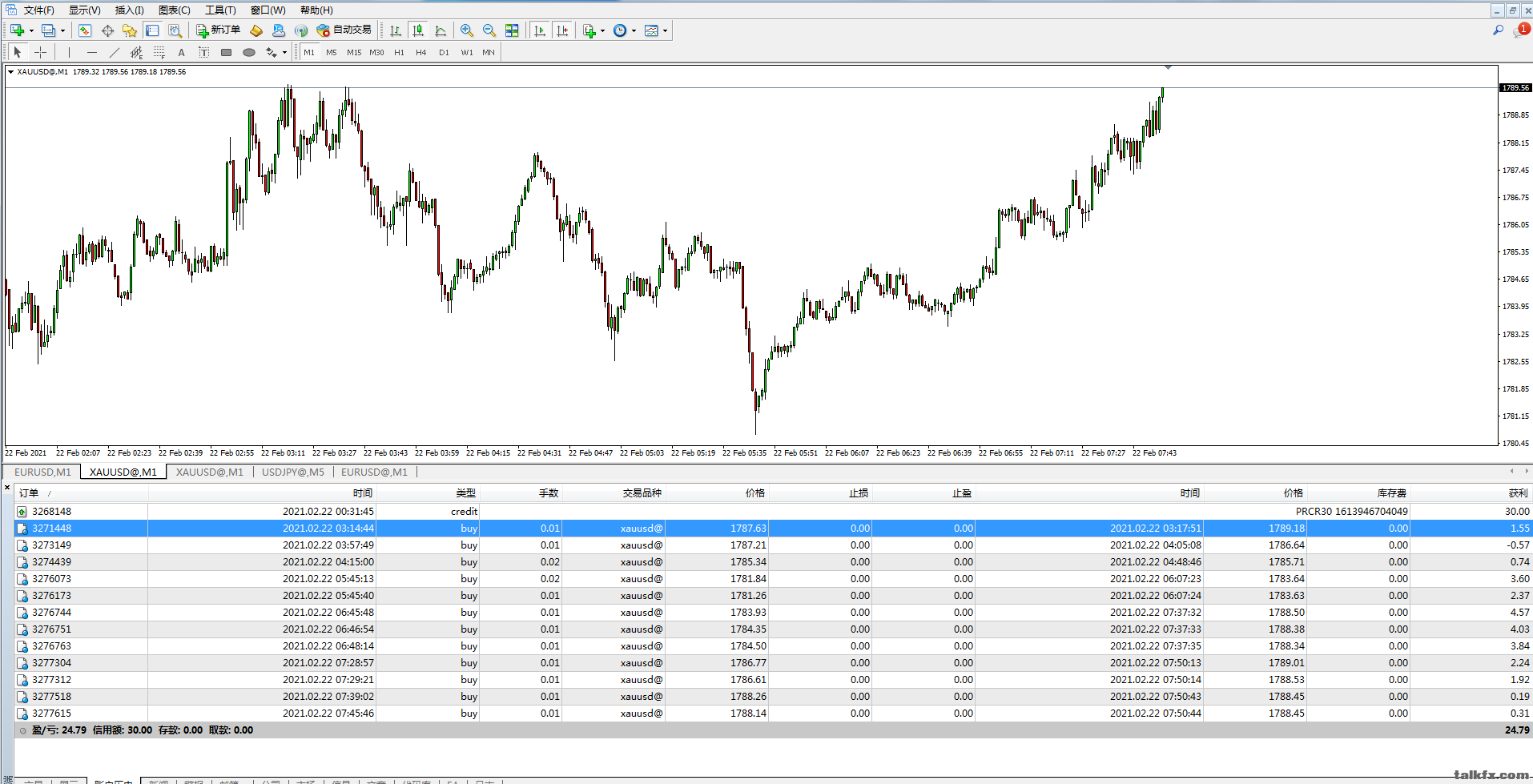Select the cursor pointer tool

click(18, 53)
